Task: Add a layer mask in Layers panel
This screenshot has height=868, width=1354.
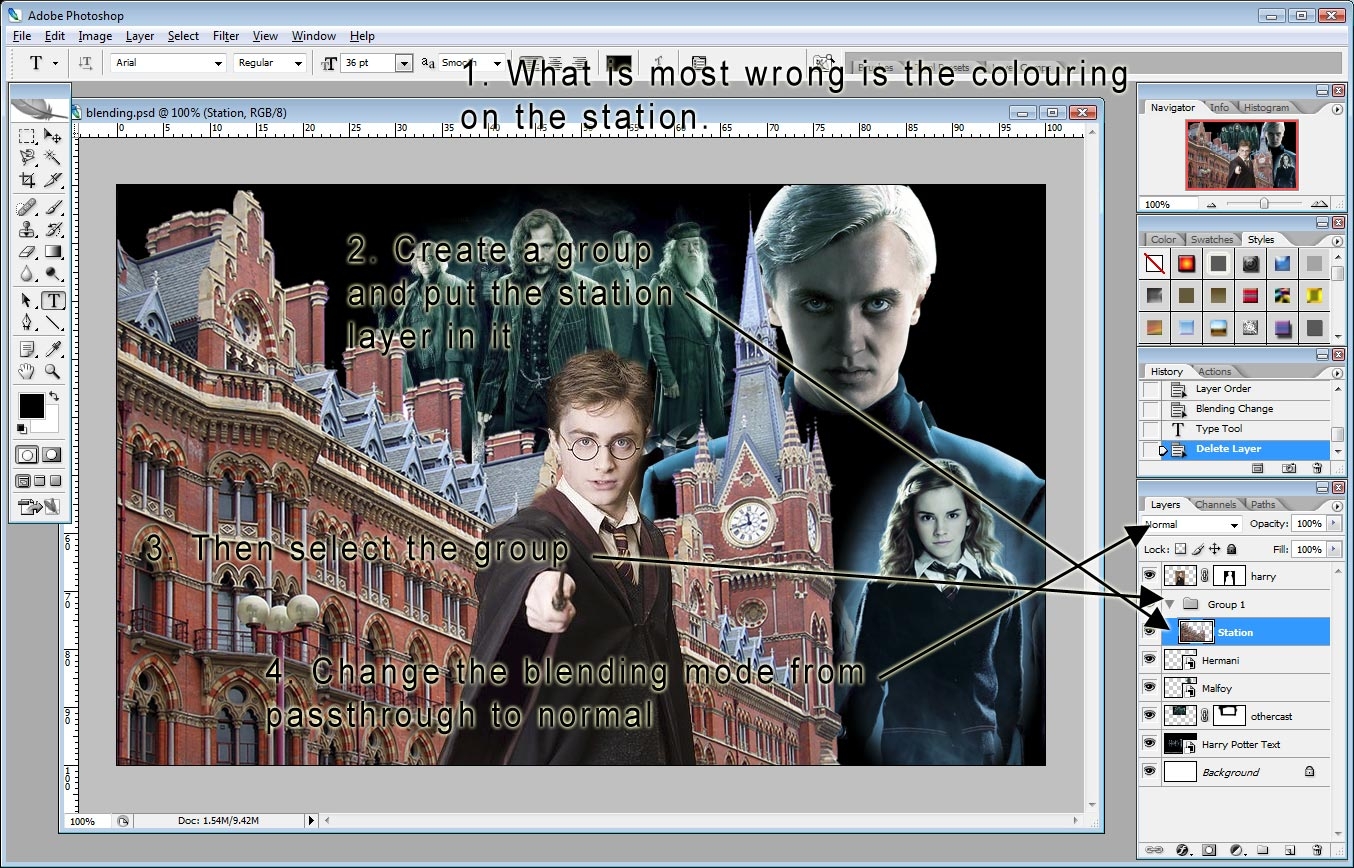Action: pos(1209,849)
